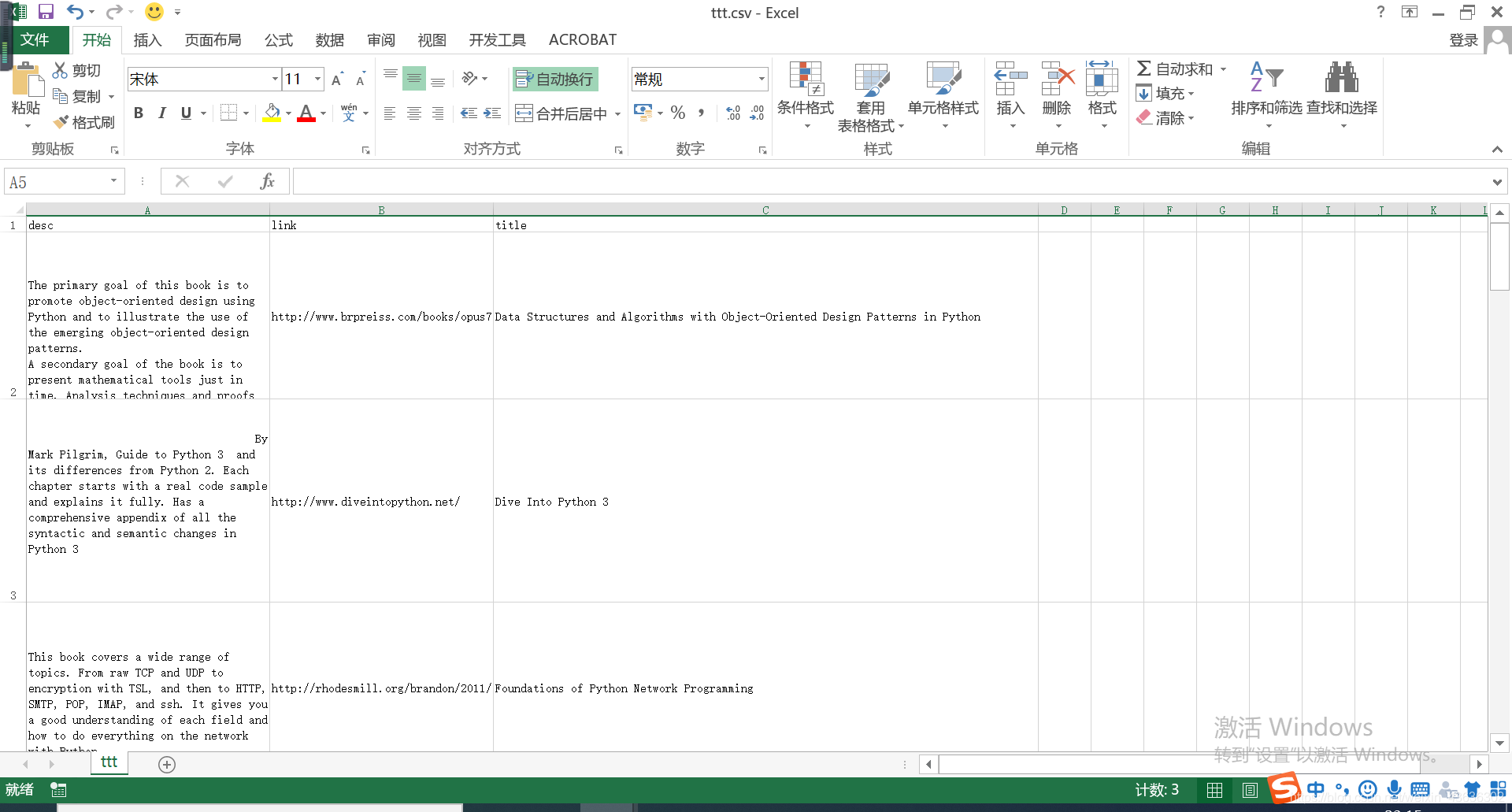This screenshot has width=1512, height=812.
Task: Select the ttt sheet tab
Action: tap(109, 762)
